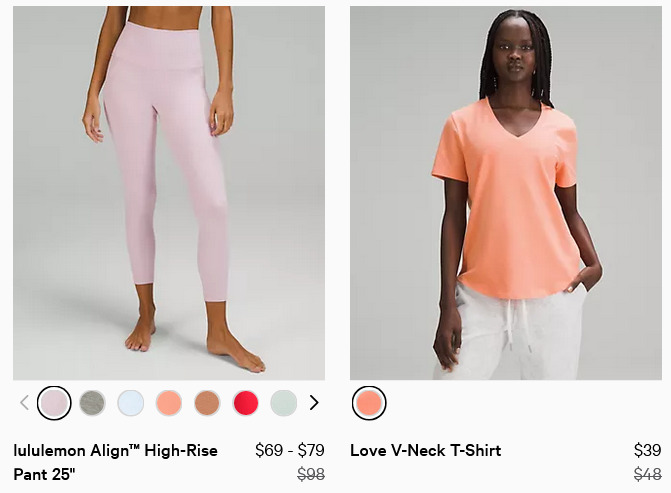Select the bright red color swatch
The width and height of the screenshot is (671, 493).
coord(246,403)
